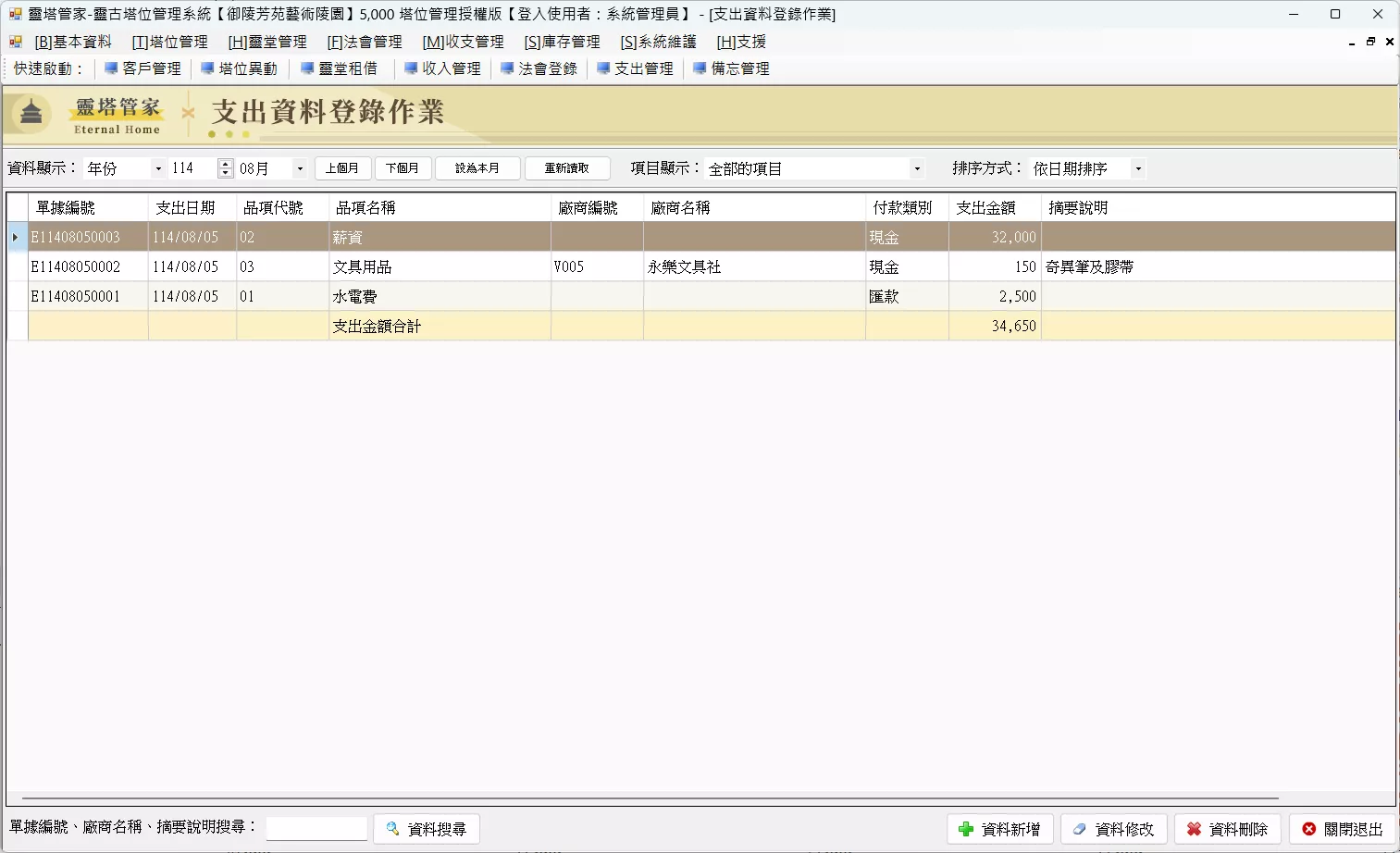1400x853 pixels.
Task: Click the red circle 關閉退出 icon
Action: click(1308, 829)
